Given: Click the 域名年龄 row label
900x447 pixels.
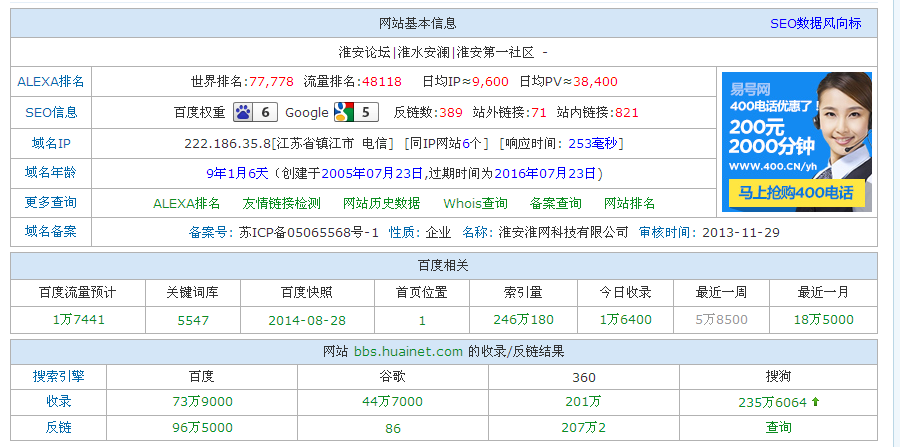Looking at the screenshot, I should [x=51, y=172].
